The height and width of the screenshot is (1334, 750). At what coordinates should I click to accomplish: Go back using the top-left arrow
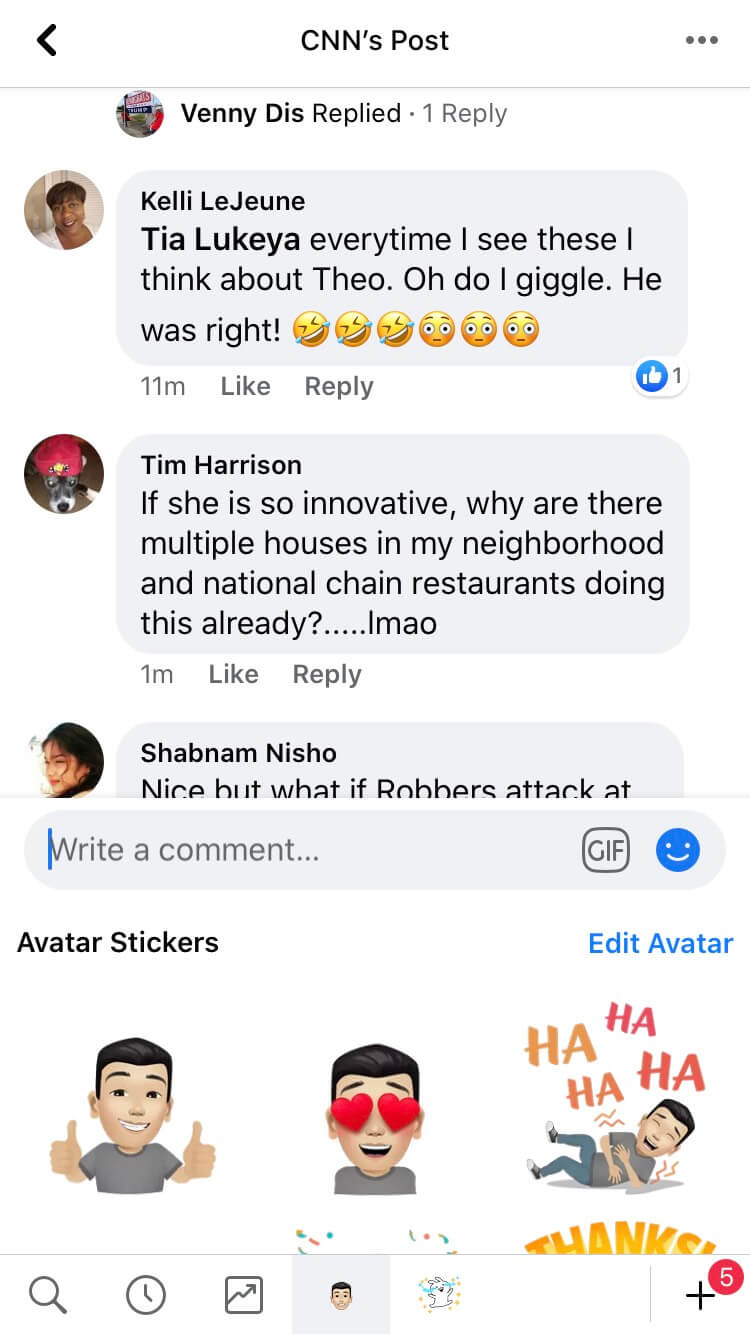(46, 41)
